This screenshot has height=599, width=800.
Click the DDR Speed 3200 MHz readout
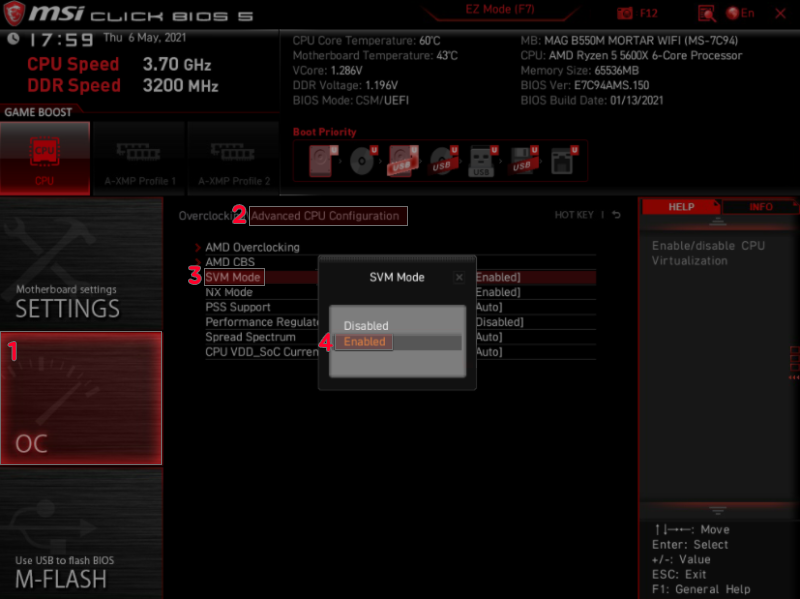[x=123, y=86]
